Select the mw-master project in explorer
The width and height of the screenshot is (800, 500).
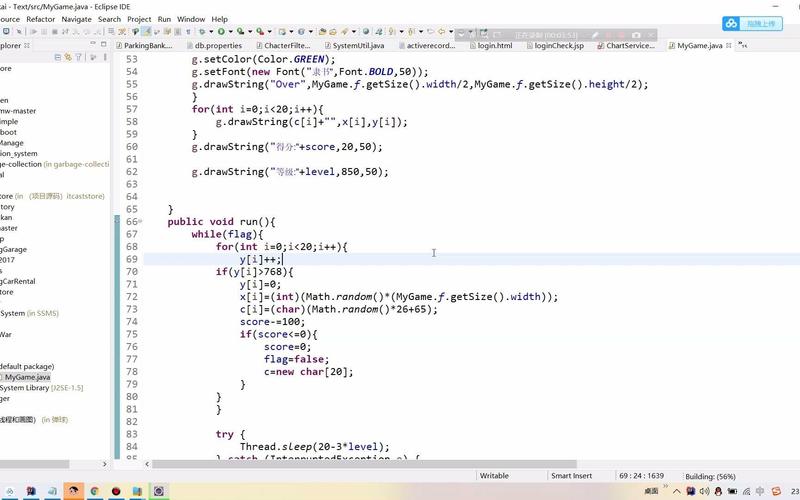click(18, 111)
